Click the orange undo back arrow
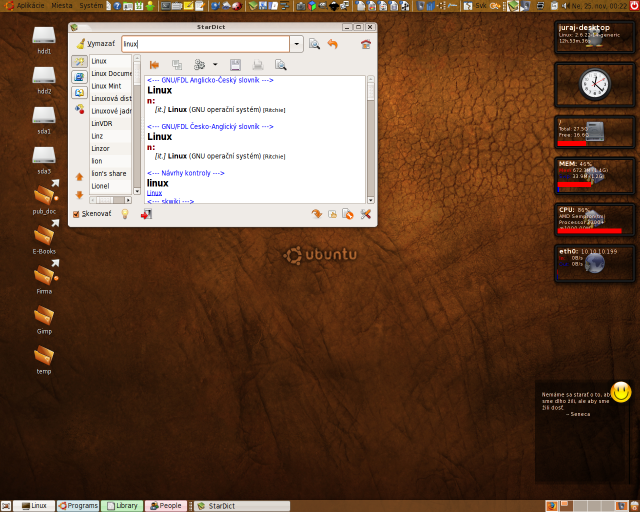 333,44
